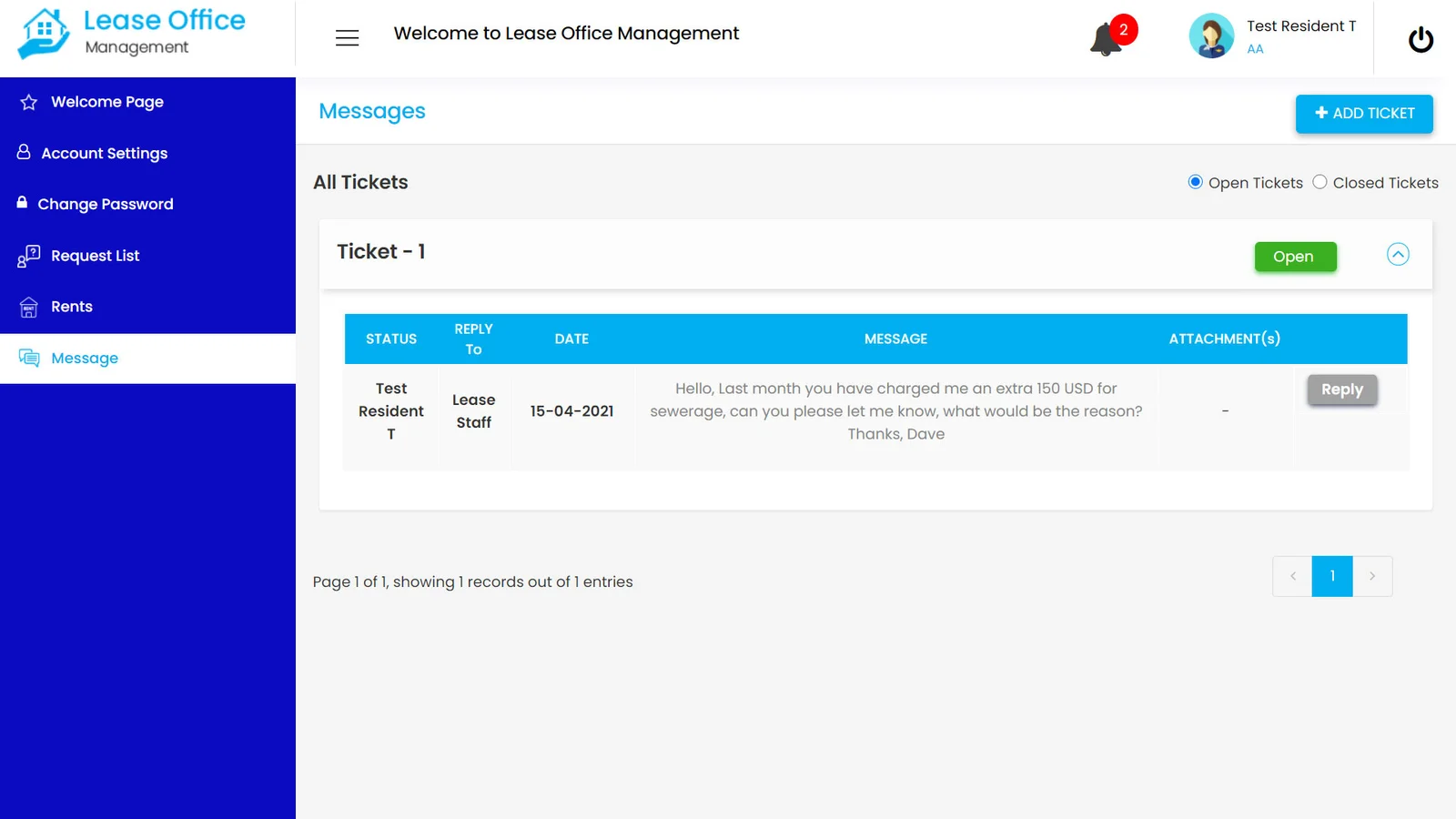The height and width of the screenshot is (819, 1456).
Task: Select Message in the sidebar
Action: (x=147, y=359)
